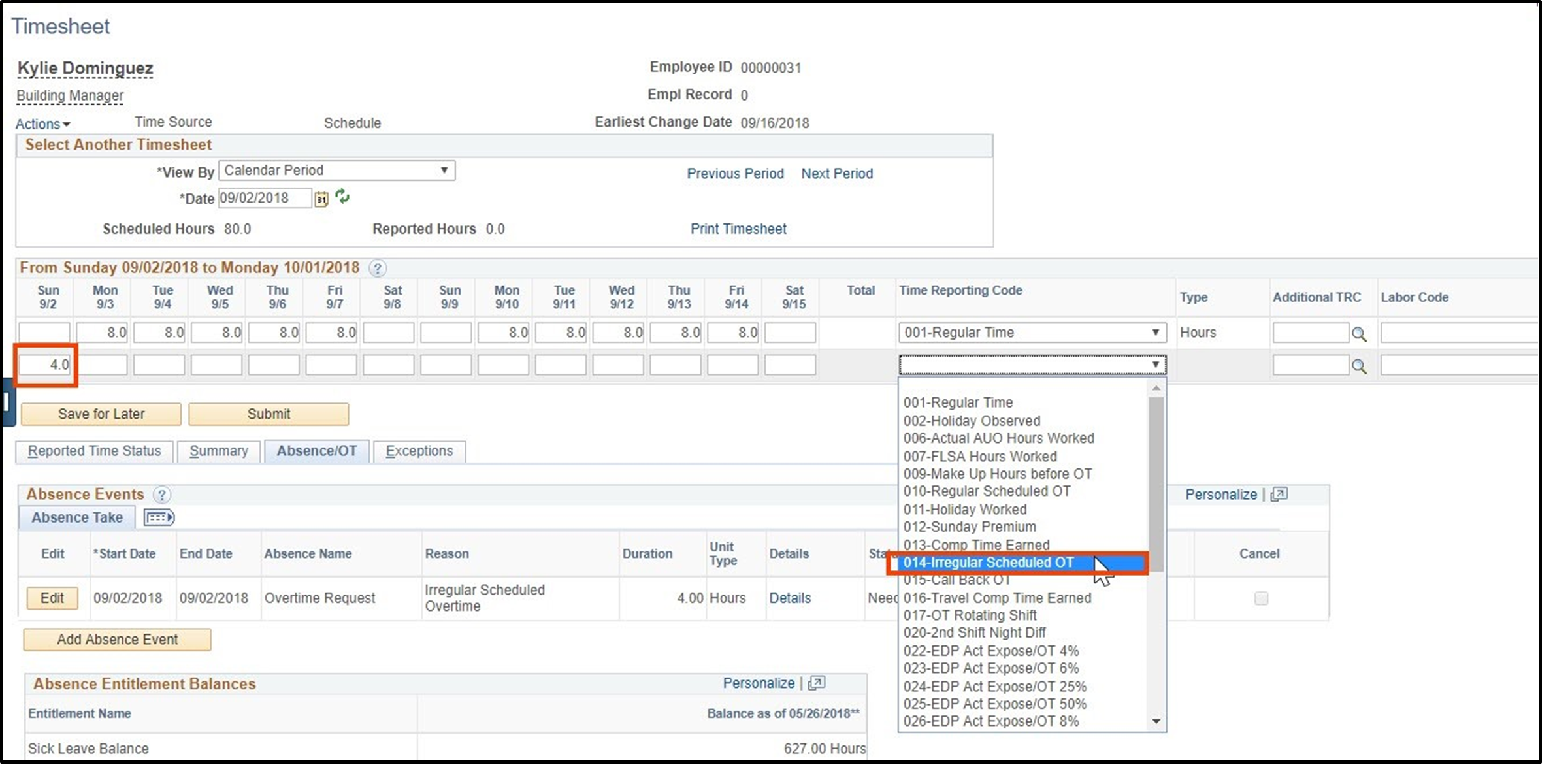This screenshot has width=1553, height=784.
Task: Open the calendar picker for the Date field
Action: coord(321,198)
